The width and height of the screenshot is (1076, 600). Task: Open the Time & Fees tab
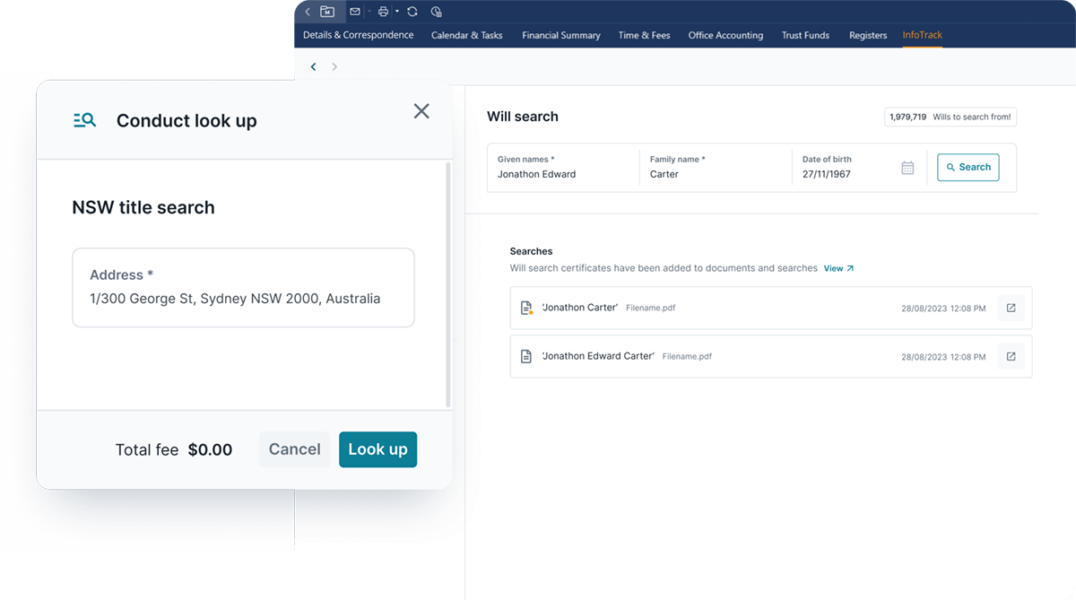pyautogui.click(x=644, y=35)
